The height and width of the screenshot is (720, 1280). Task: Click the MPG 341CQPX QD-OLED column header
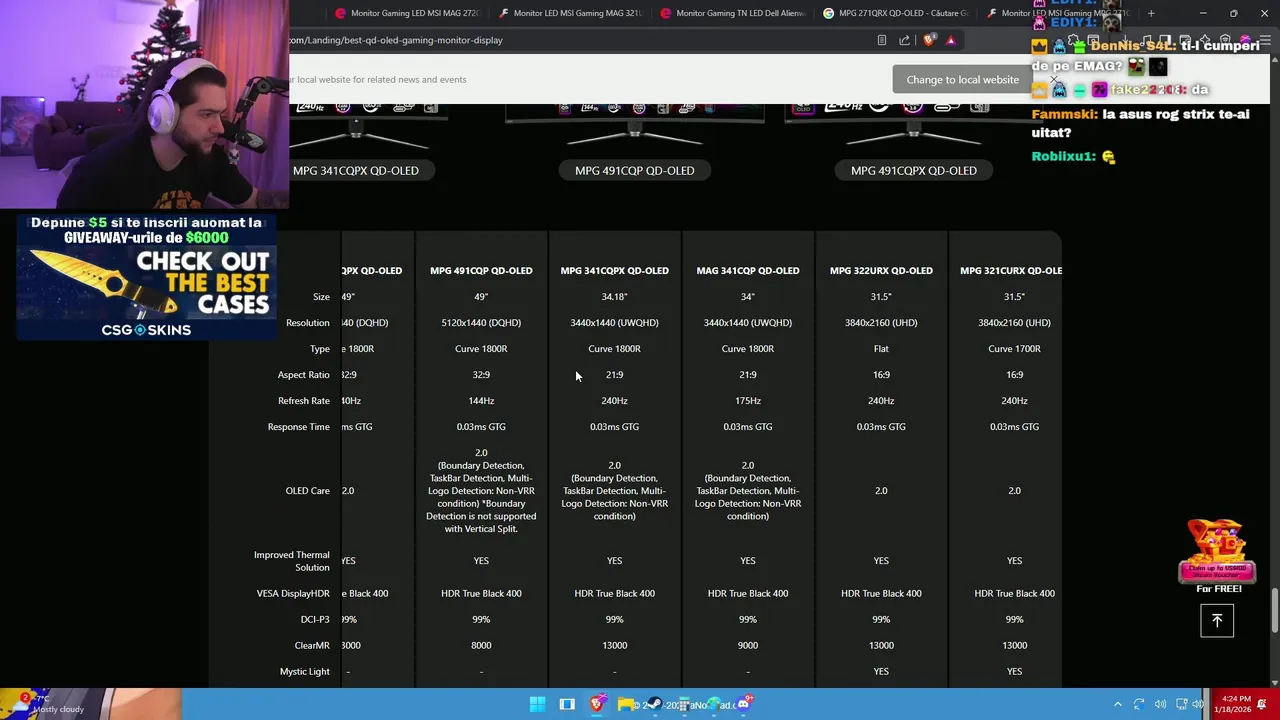coord(614,270)
